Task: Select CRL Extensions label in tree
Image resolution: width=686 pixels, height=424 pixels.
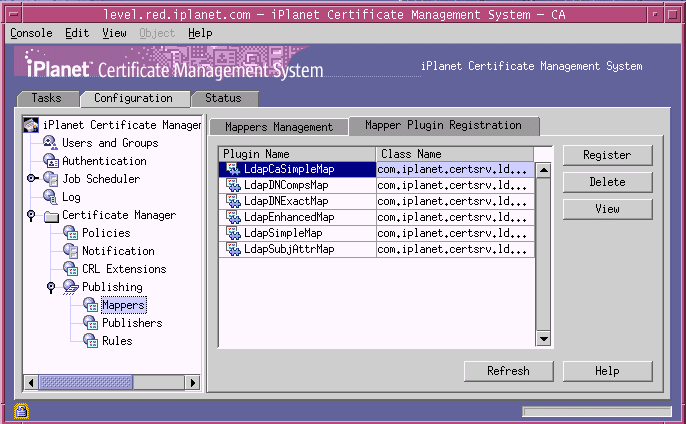Action: pyautogui.click(x=124, y=269)
